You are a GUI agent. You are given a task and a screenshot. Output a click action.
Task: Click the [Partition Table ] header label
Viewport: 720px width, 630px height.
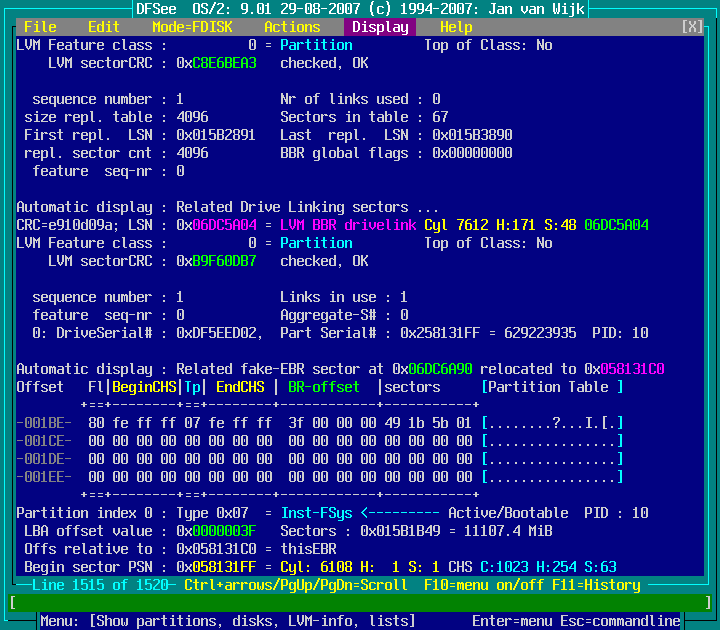click(x=552, y=387)
